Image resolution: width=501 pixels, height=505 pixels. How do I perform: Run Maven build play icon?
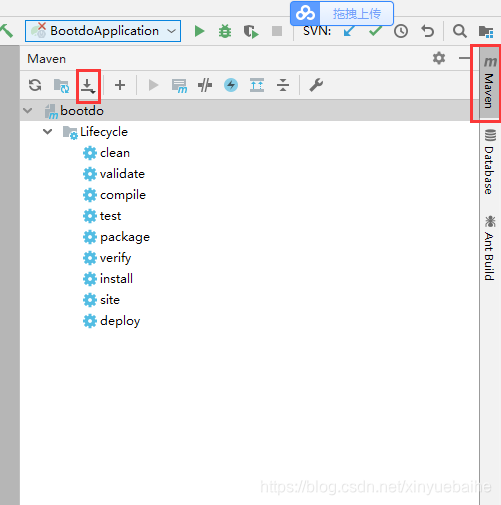(153, 85)
